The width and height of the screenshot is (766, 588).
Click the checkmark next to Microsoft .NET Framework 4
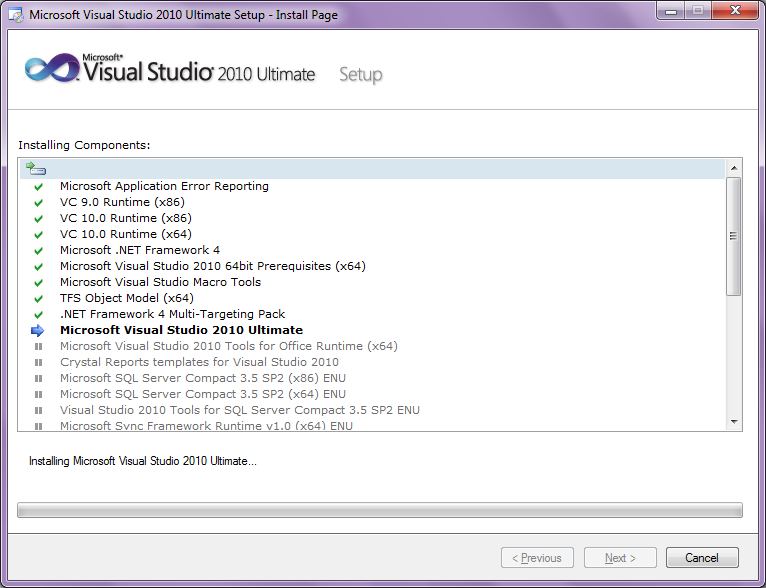click(x=39, y=251)
